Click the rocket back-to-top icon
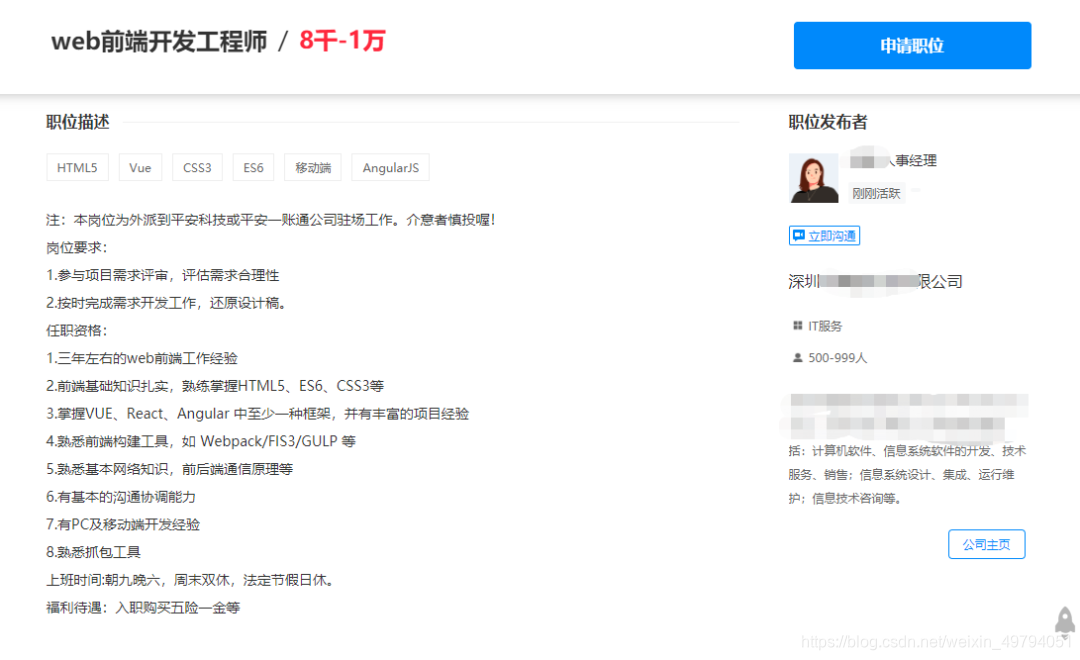 pyautogui.click(x=1064, y=620)
